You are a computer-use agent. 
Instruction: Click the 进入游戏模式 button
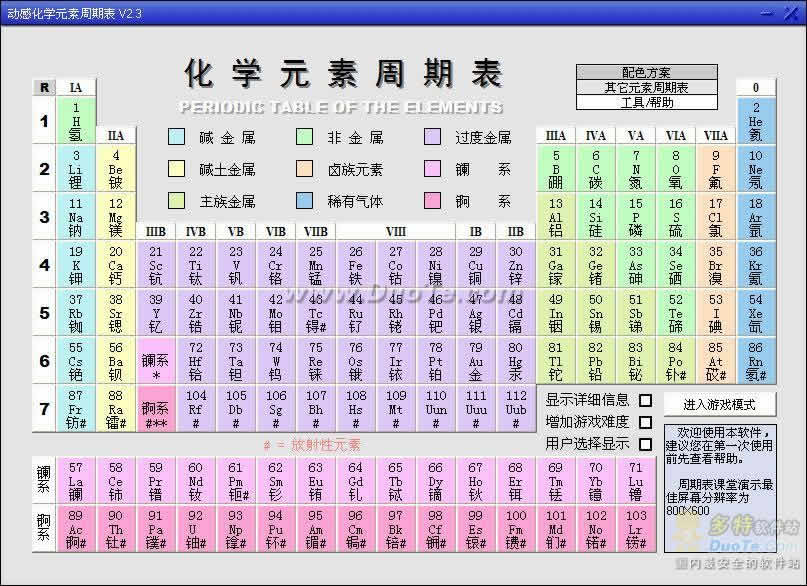click(720, 404)
